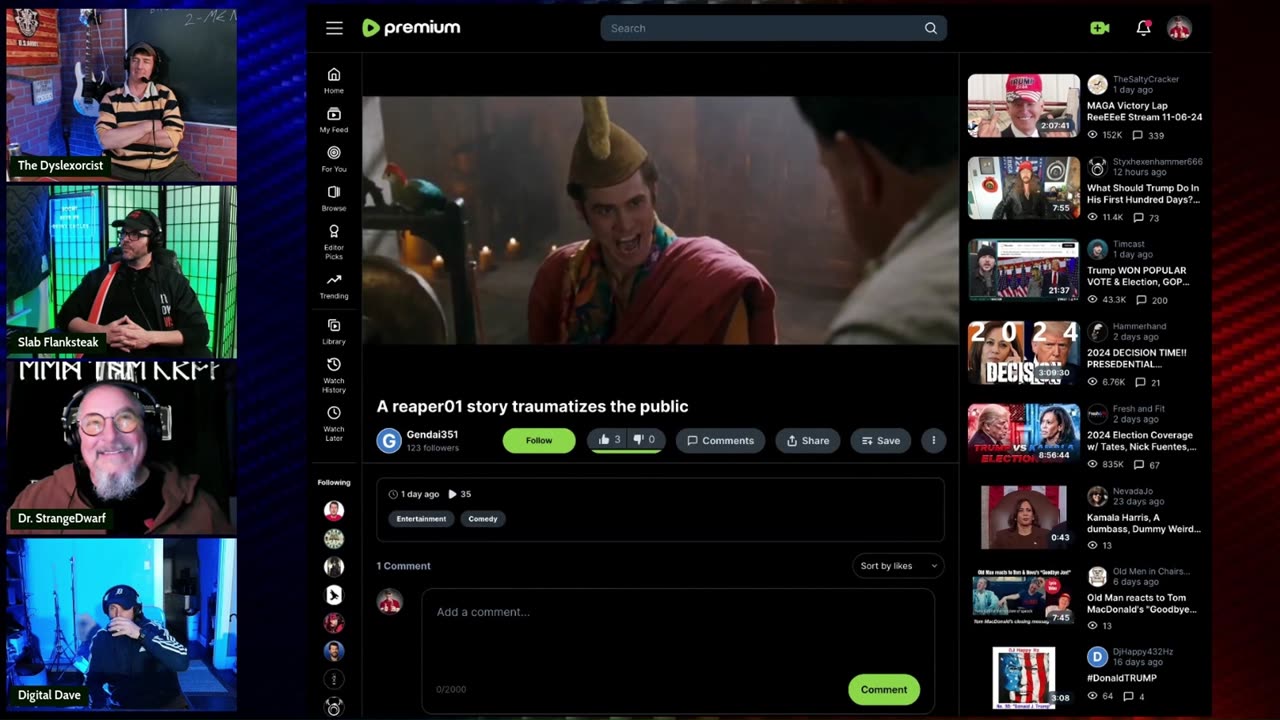Screen dimensions: 1280x720
Task: Click the green upload video camera icon
Action: click(1100, 28)
